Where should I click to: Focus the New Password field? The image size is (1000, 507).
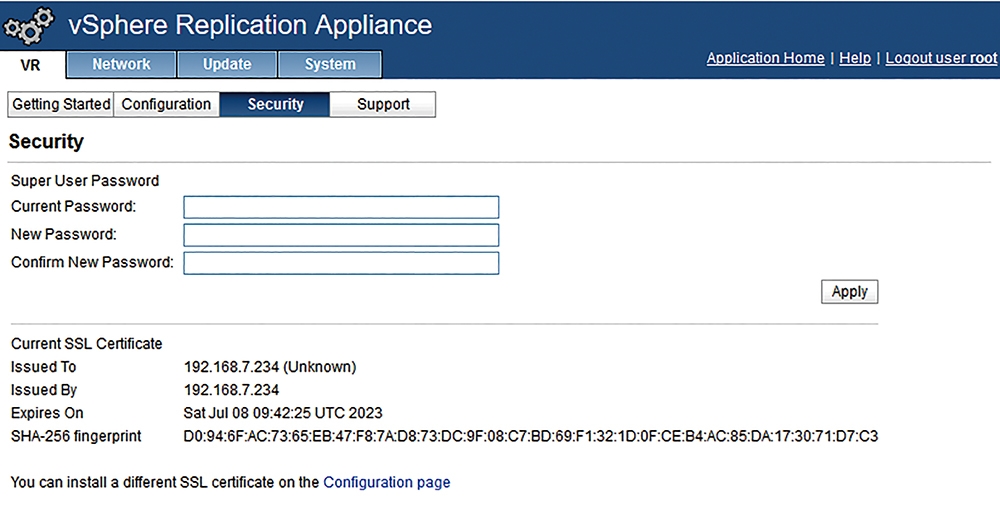[341, 235]
